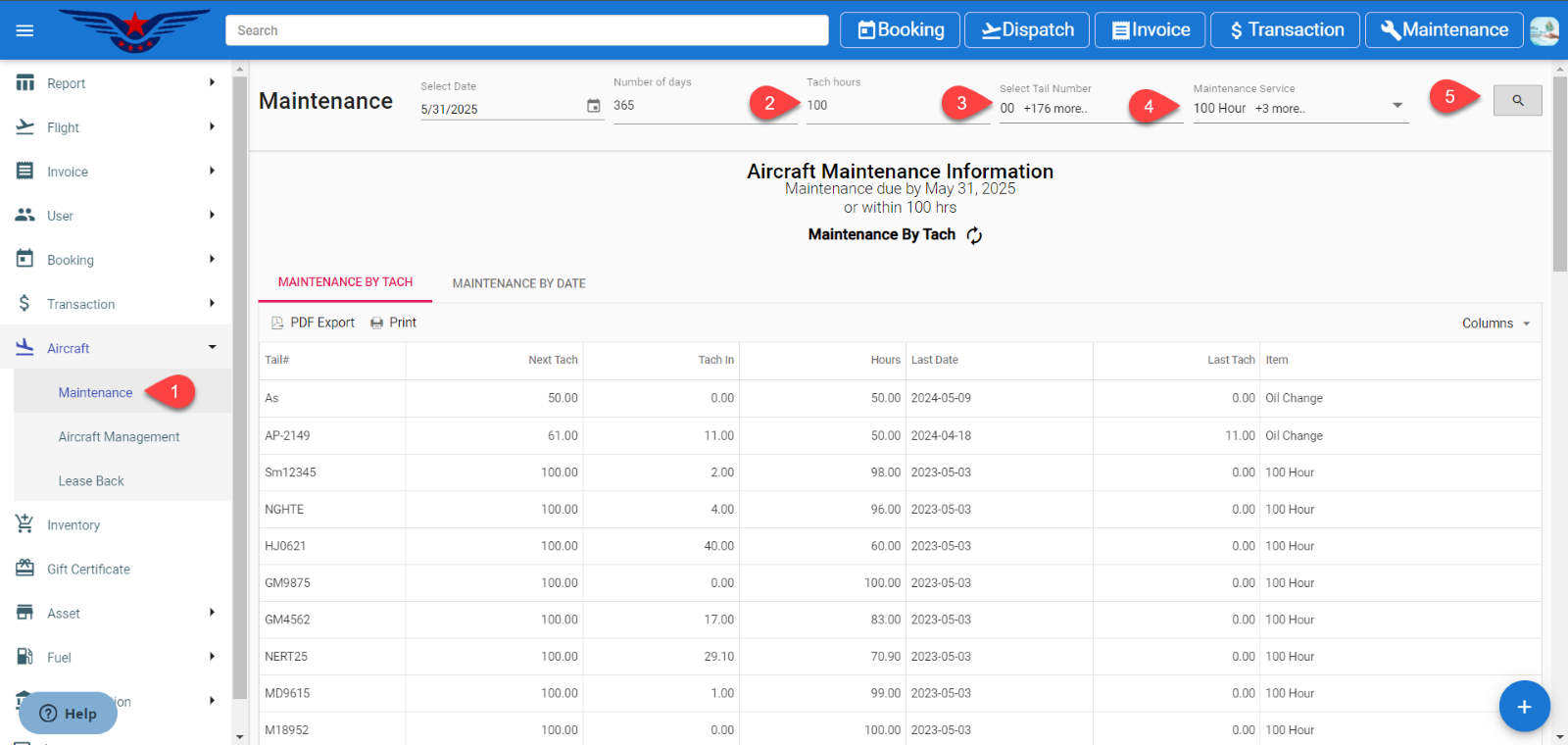Viewport: 1568px width, 745px height.
Task: Open the user profile avatar
Action: point(1543,30)
